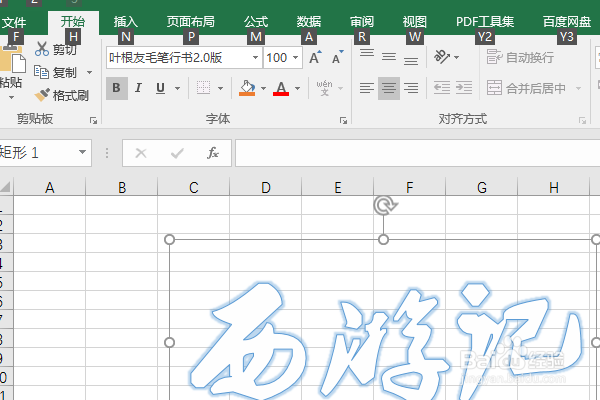Open borders dropdown arrow
Screen dimensions: 600x400
[x=220, y=88]
